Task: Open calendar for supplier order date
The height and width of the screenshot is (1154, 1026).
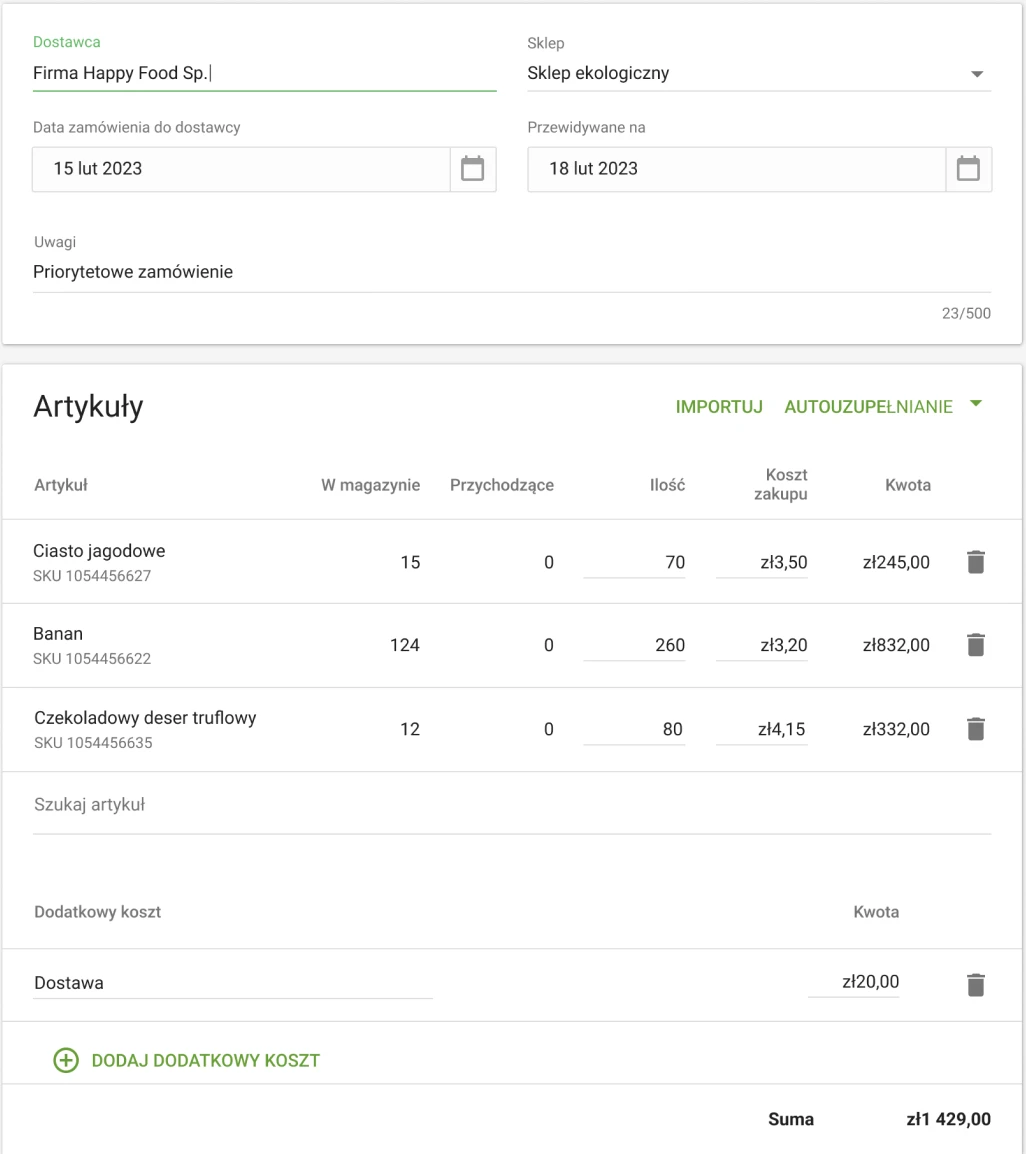Action: (472, 169)
